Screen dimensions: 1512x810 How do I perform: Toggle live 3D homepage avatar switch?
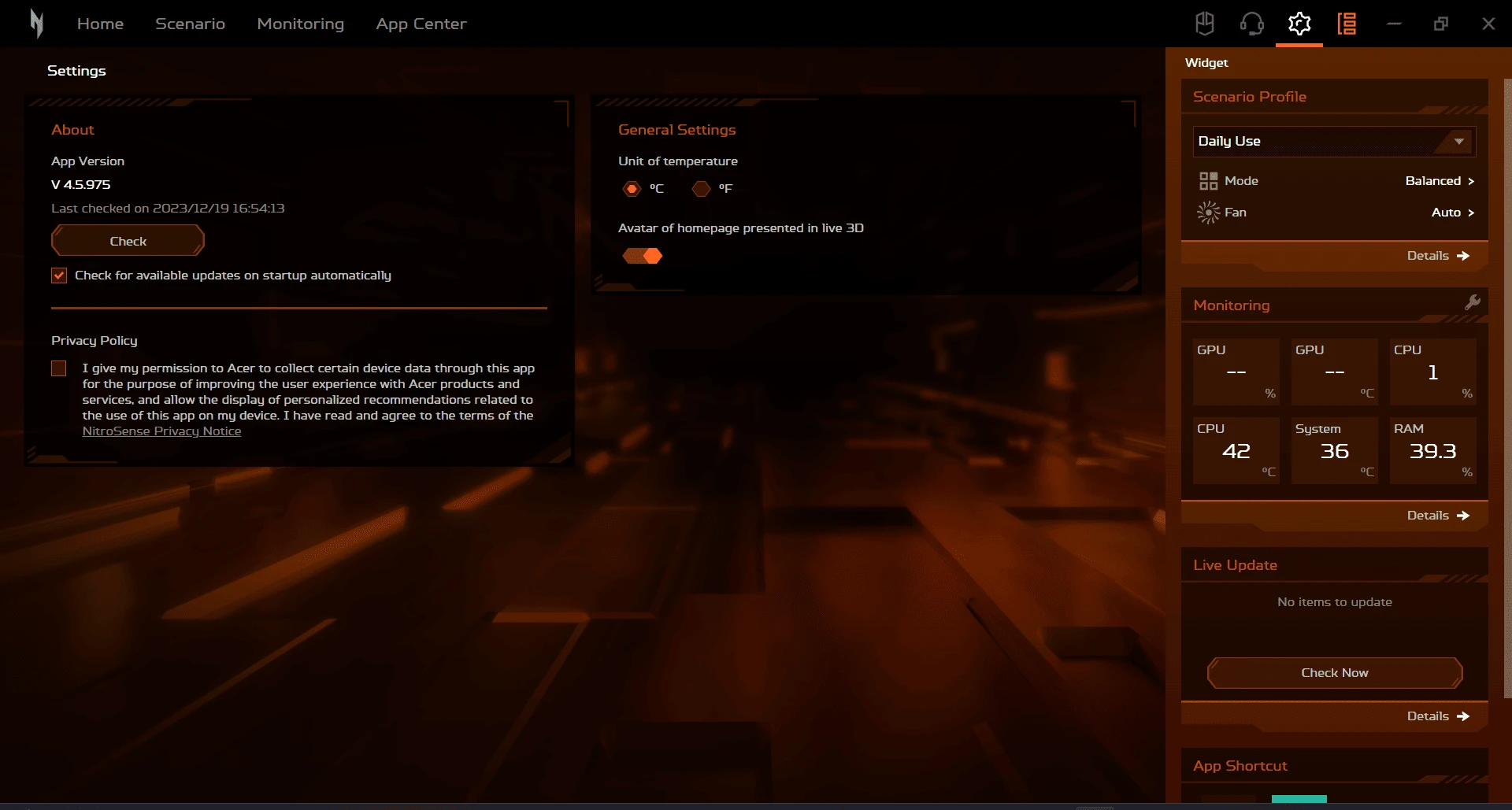643,256
